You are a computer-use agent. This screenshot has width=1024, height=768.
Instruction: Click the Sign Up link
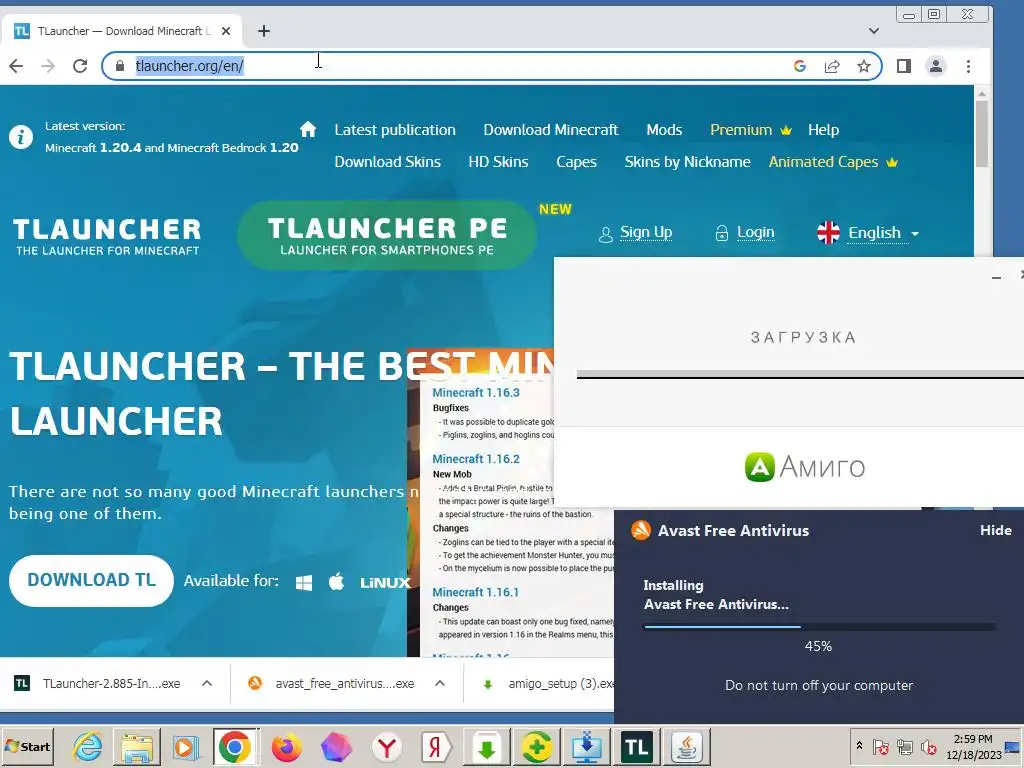click(x=635, y=232)
